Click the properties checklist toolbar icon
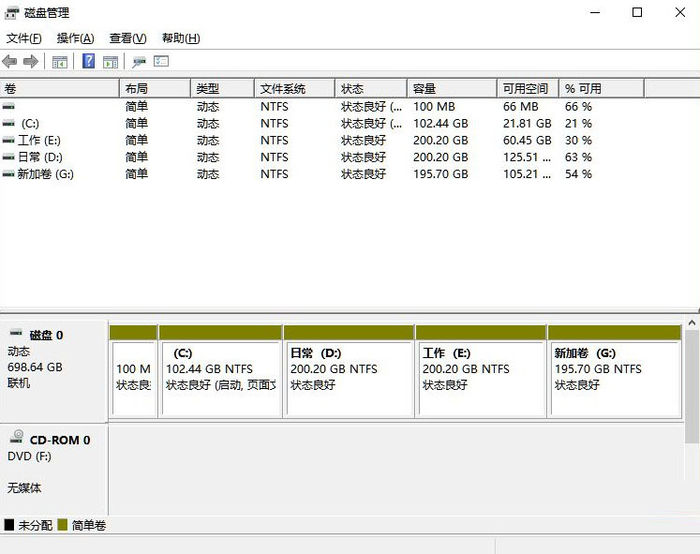Image resolution: width=700 pixels, height=554 pixels. click(161, 62)
